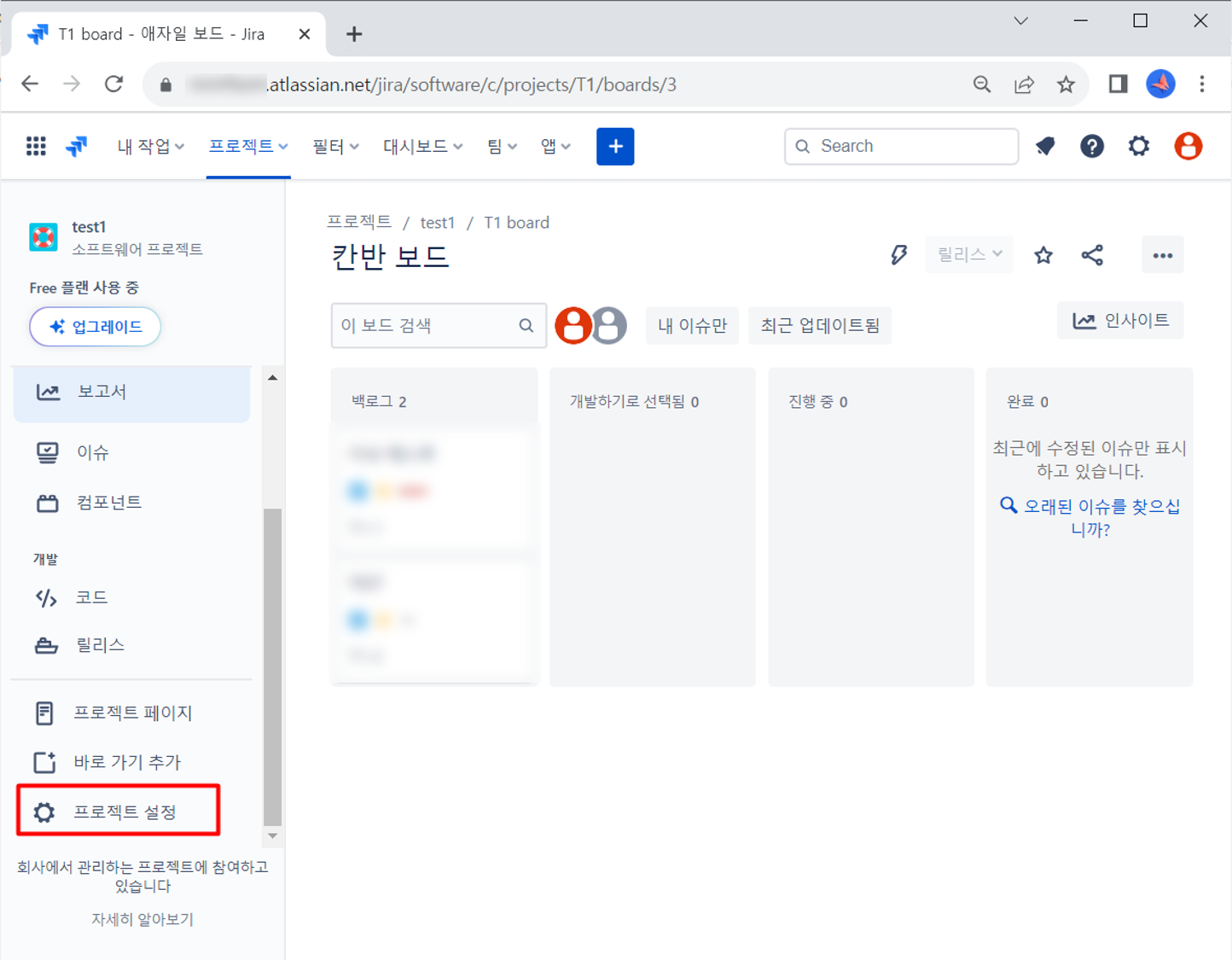Image resolution: width=1232 pixels, height=960 pixels.
Task: Star this board as favorite
Action: click(x=1043, y=255)
